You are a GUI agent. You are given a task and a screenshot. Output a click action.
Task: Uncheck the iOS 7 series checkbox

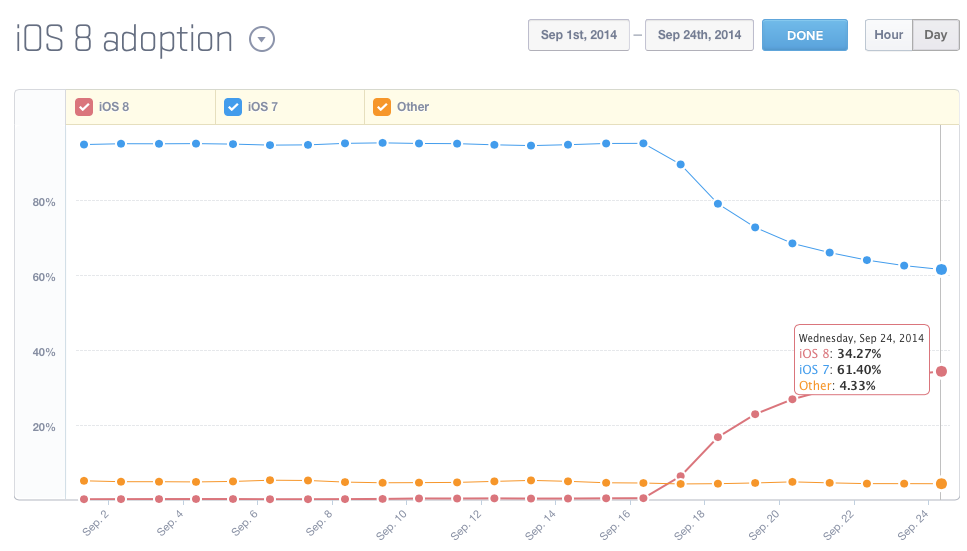coord(232,107)
